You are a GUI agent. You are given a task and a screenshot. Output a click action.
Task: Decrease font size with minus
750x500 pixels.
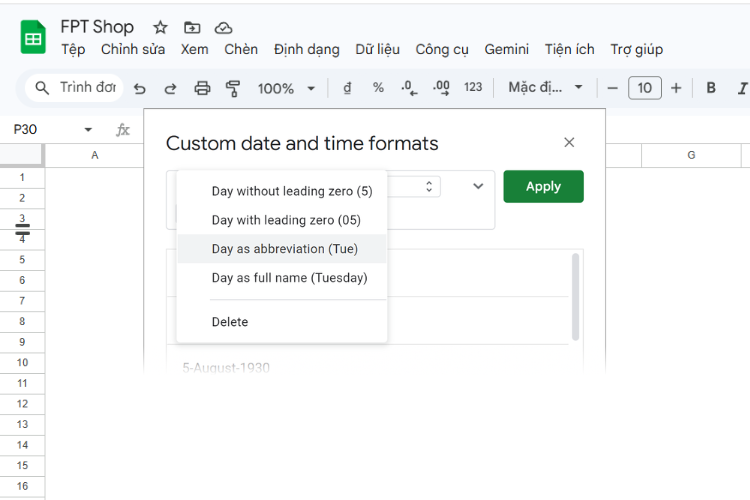click(x=612, y=88)
